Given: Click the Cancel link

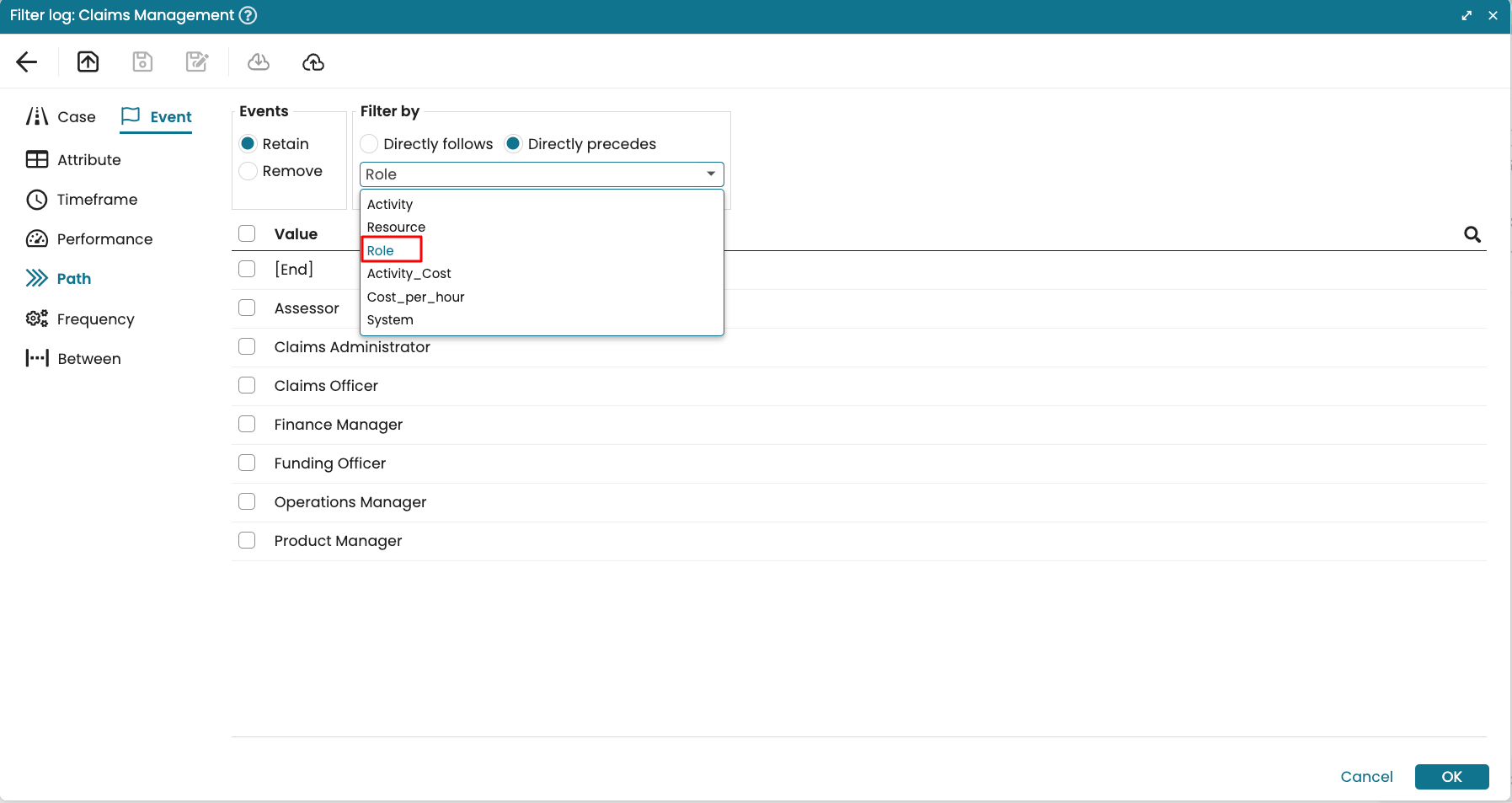Looking at the screenshot, I should [1366, 777].
